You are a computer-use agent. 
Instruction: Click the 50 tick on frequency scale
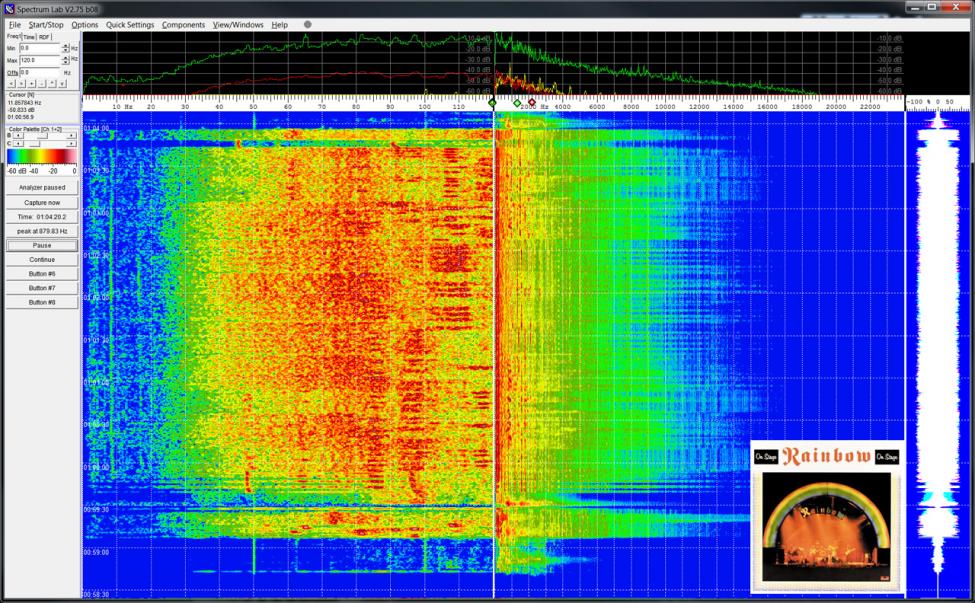coord(253,107)
